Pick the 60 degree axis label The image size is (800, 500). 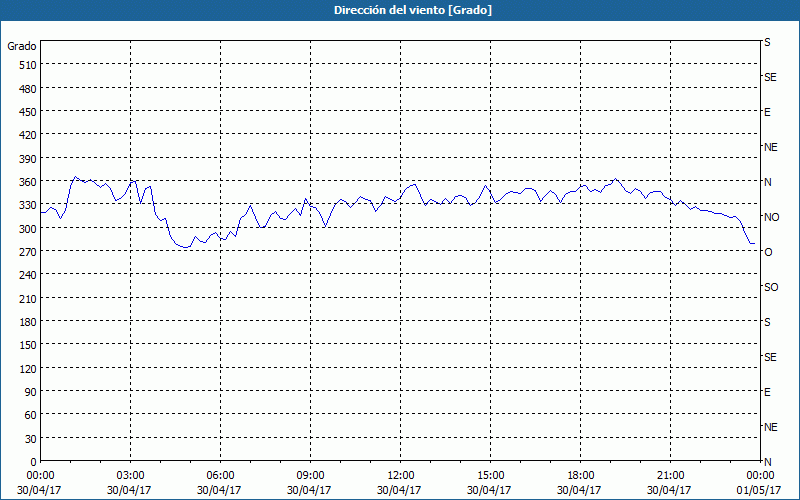31,416
